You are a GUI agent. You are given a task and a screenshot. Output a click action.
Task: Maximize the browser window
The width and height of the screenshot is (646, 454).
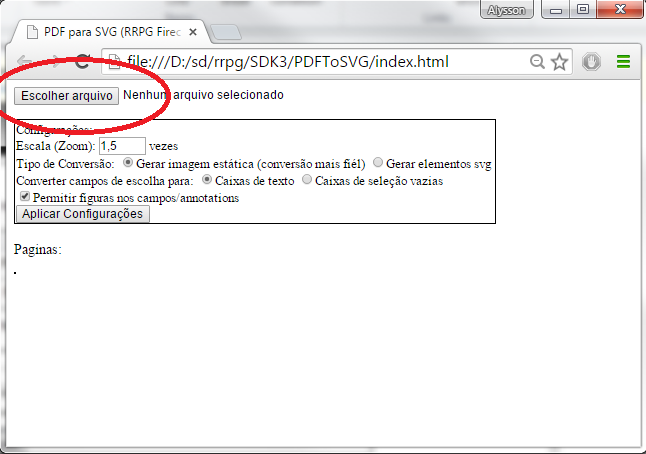(582, 11)
